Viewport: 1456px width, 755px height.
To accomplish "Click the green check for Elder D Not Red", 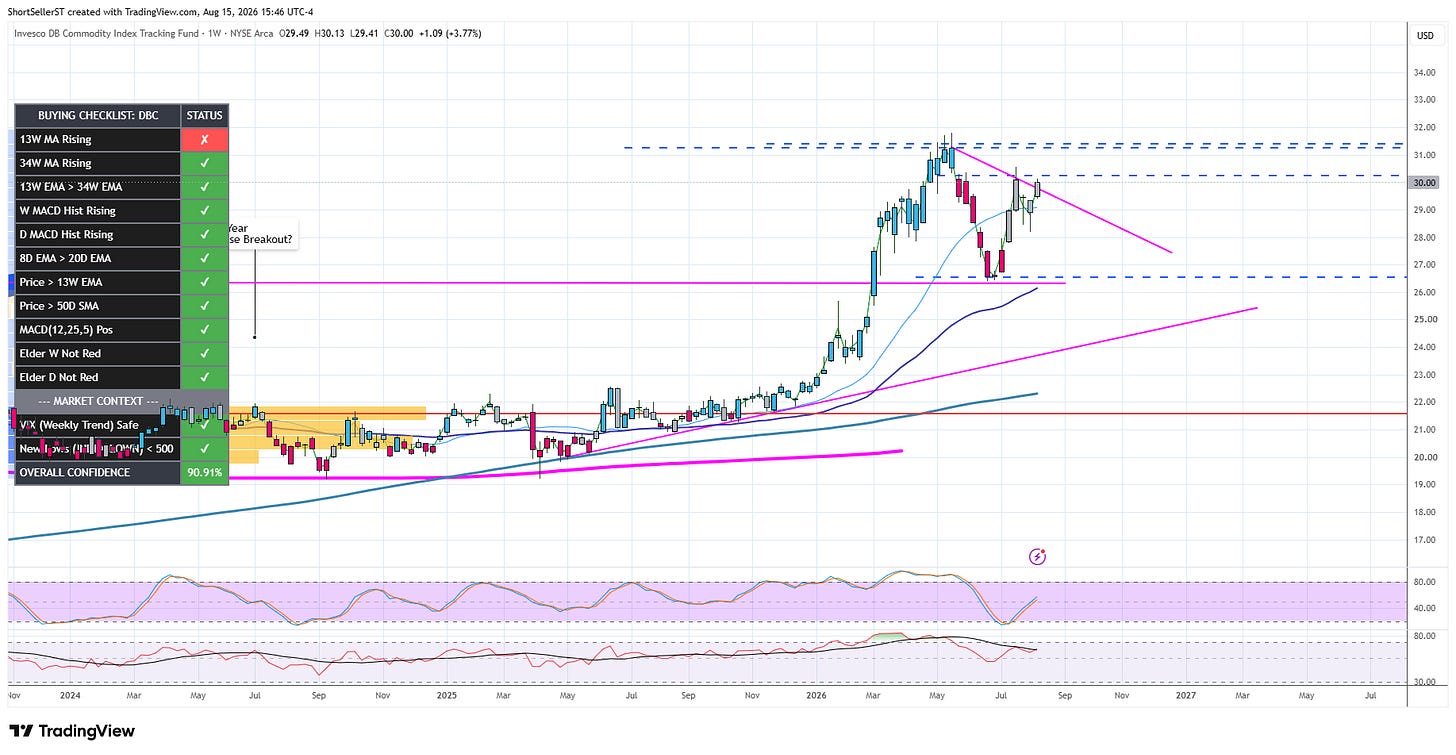I will (204, 377).
